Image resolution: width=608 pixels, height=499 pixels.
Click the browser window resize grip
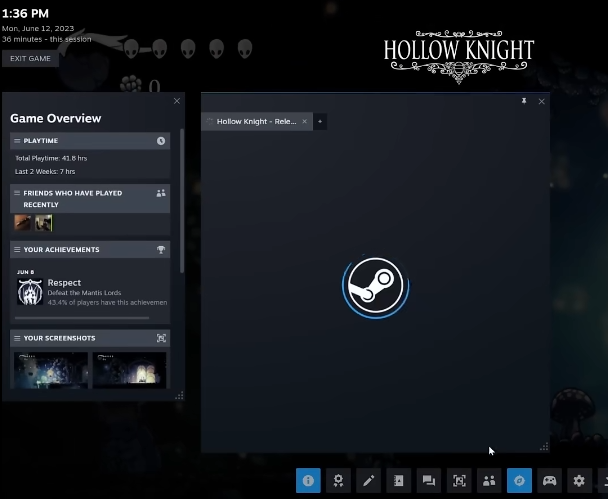tap(544, 447)
